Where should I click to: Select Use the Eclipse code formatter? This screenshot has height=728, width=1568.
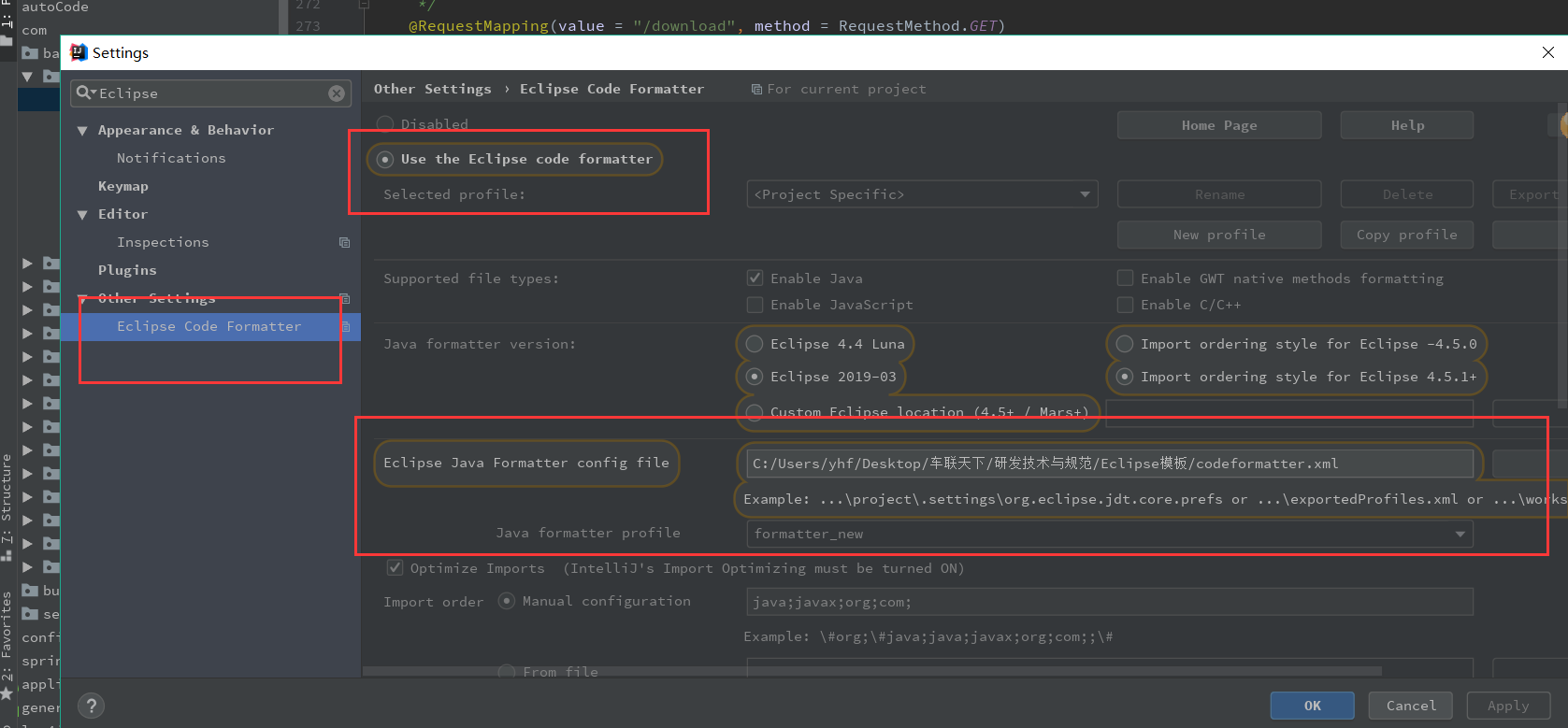pyautogui.click(x=385, y=160)
